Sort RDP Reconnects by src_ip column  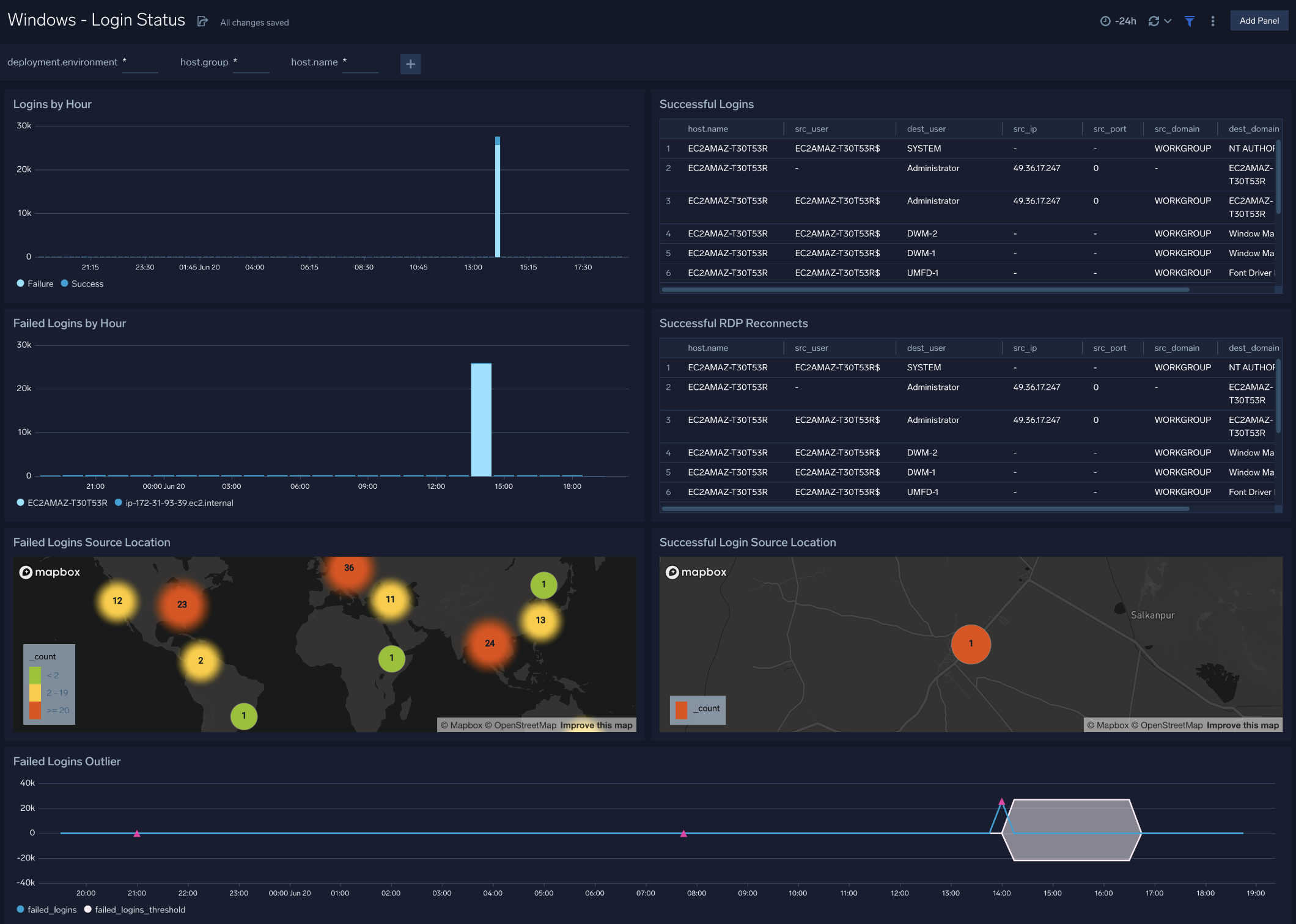1025,348
